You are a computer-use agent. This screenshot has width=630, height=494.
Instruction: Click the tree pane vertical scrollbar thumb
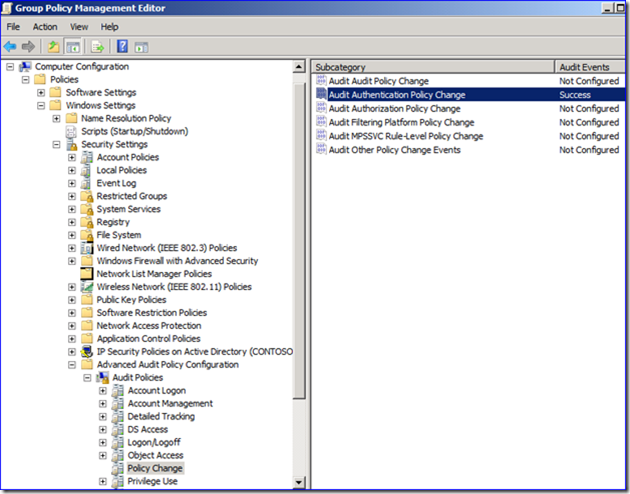pyautogui.click(x=299, y=240)
